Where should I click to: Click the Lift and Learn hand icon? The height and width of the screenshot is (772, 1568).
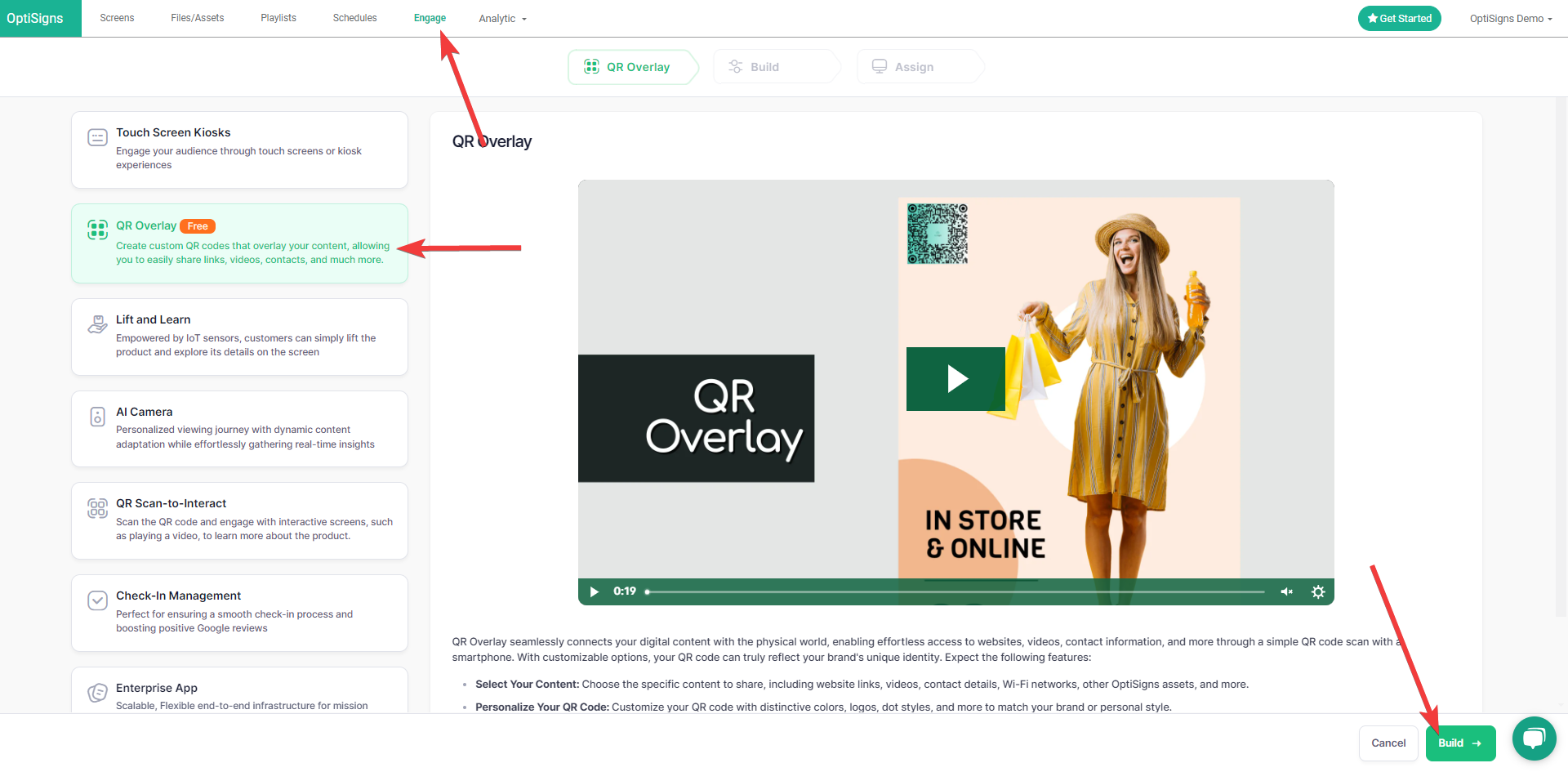[97, 325]
